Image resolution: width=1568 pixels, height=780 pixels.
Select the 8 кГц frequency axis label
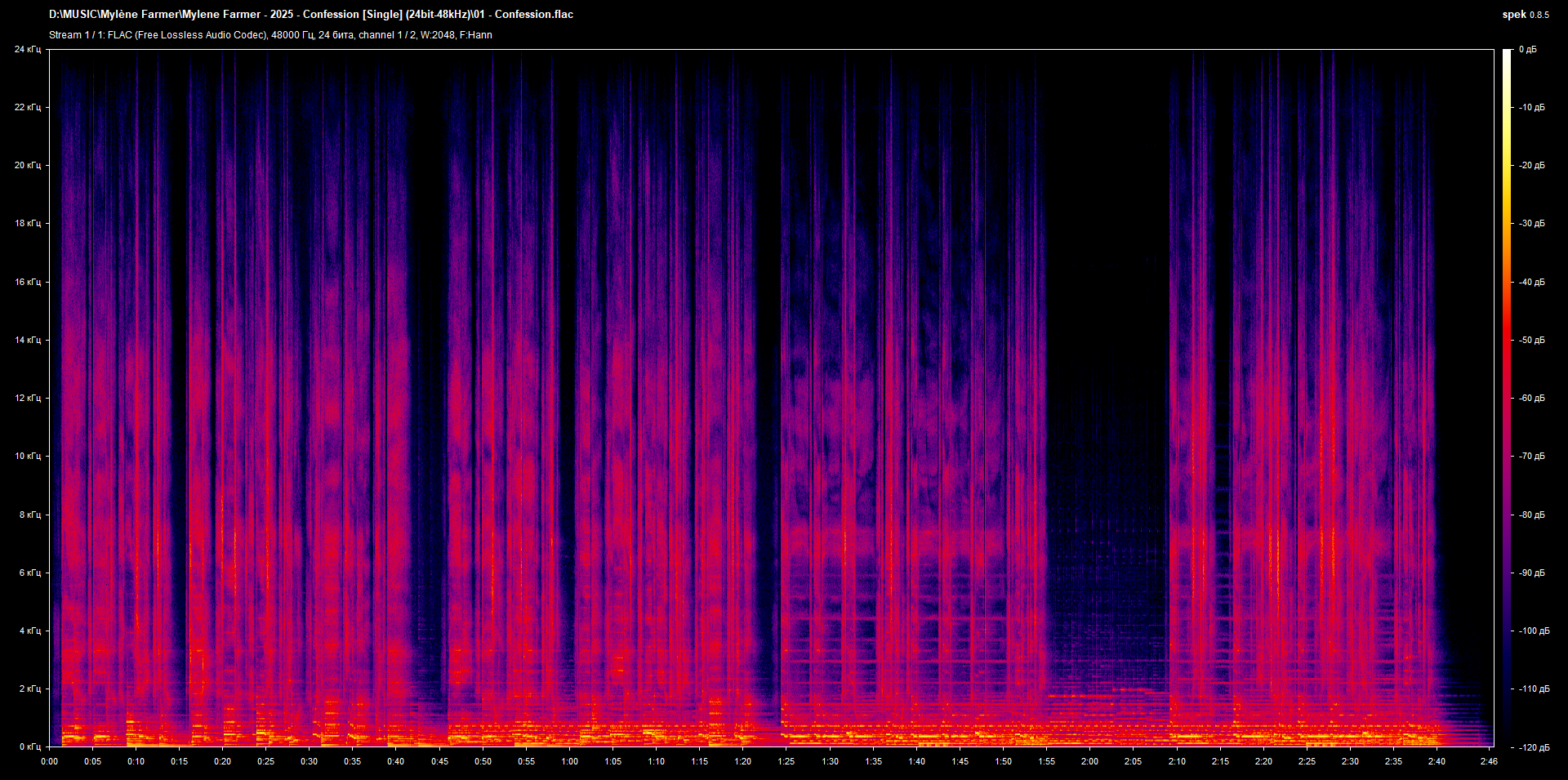[29, 515]
